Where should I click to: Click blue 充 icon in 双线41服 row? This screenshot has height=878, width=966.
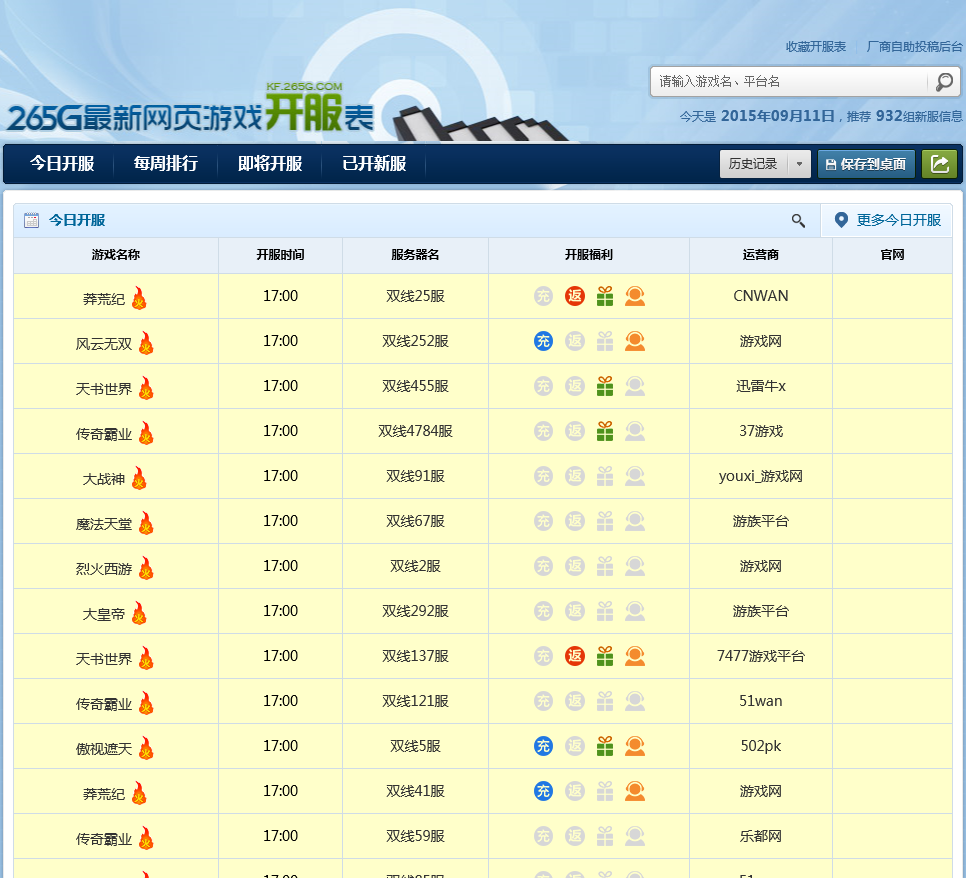click(543, 791)
